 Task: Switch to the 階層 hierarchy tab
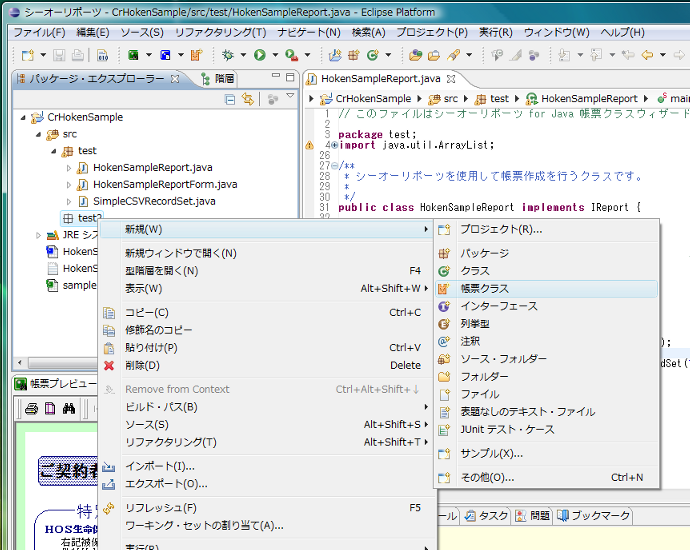coord(218,79)
